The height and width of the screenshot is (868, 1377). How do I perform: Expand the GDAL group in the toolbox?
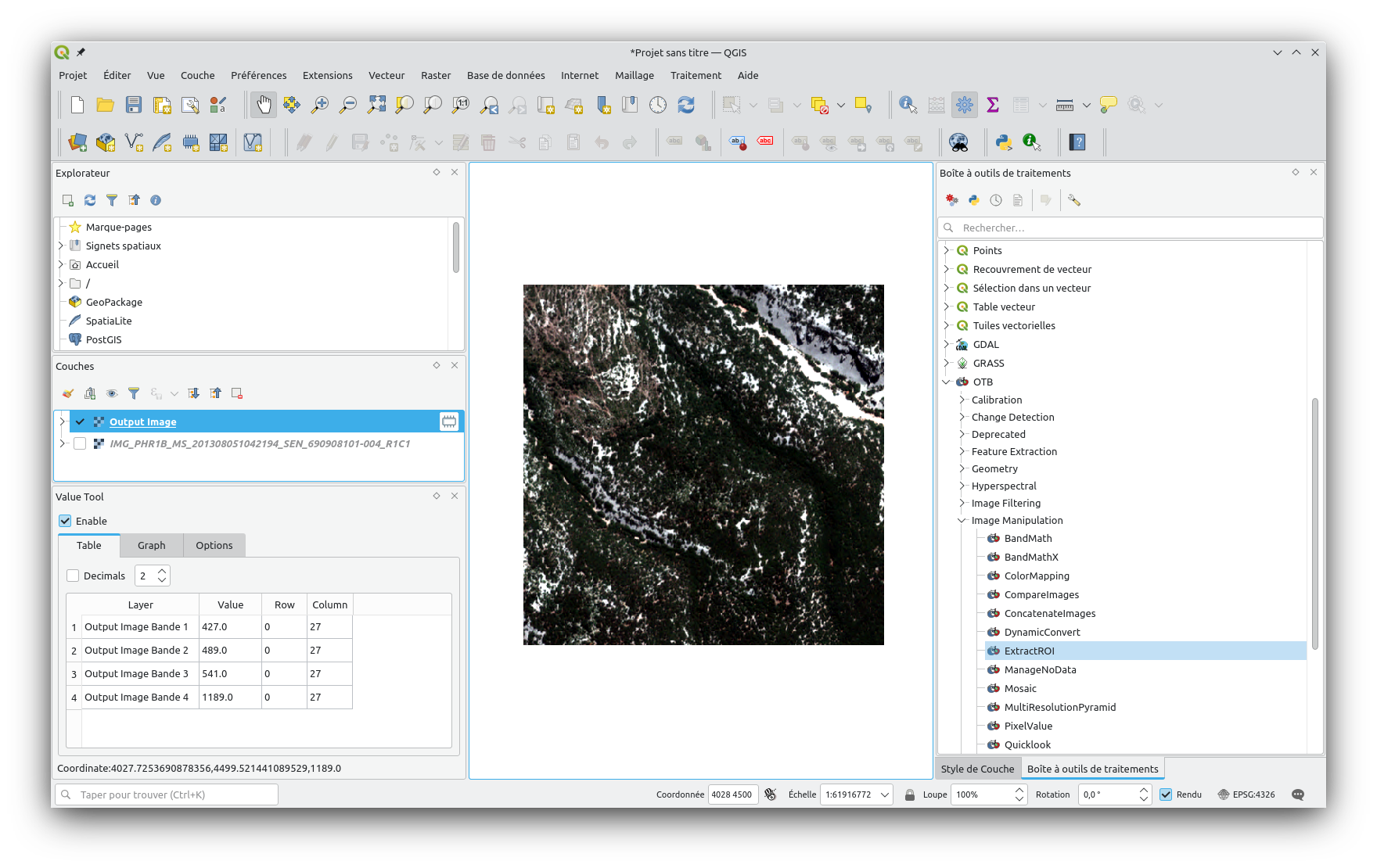[x=947, y=344]
